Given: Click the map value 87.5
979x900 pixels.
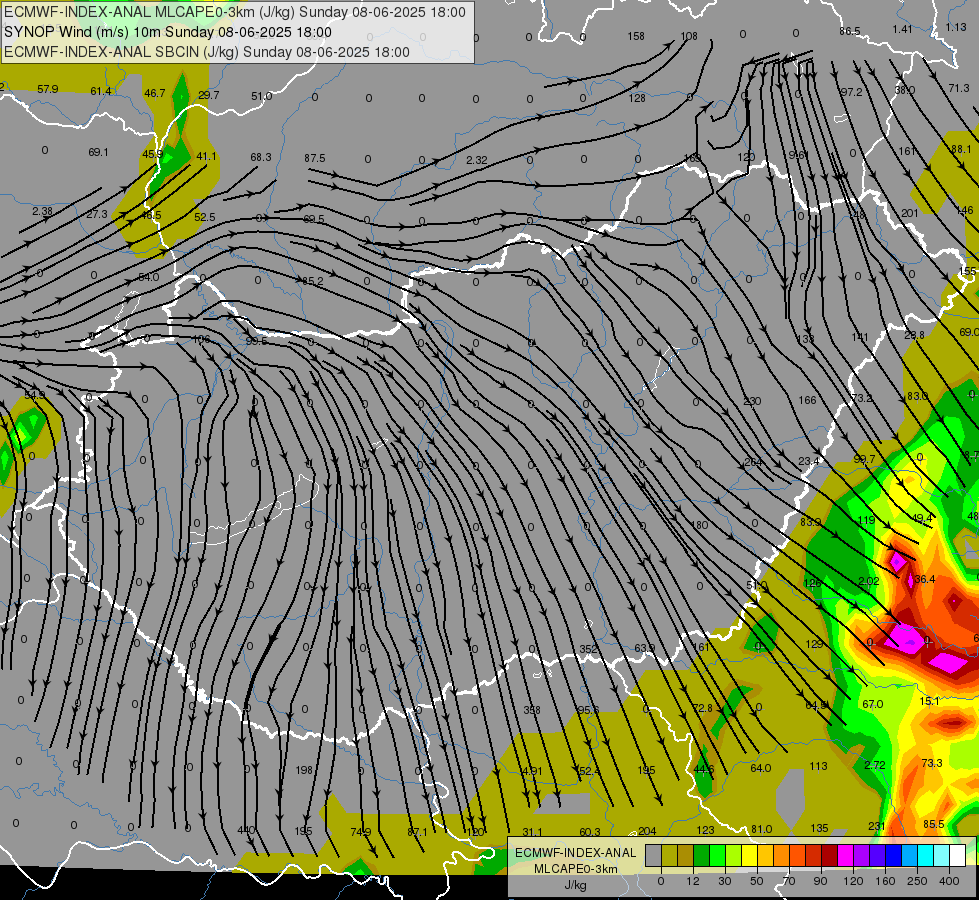Looking at the screenshot, I should 315,158.
